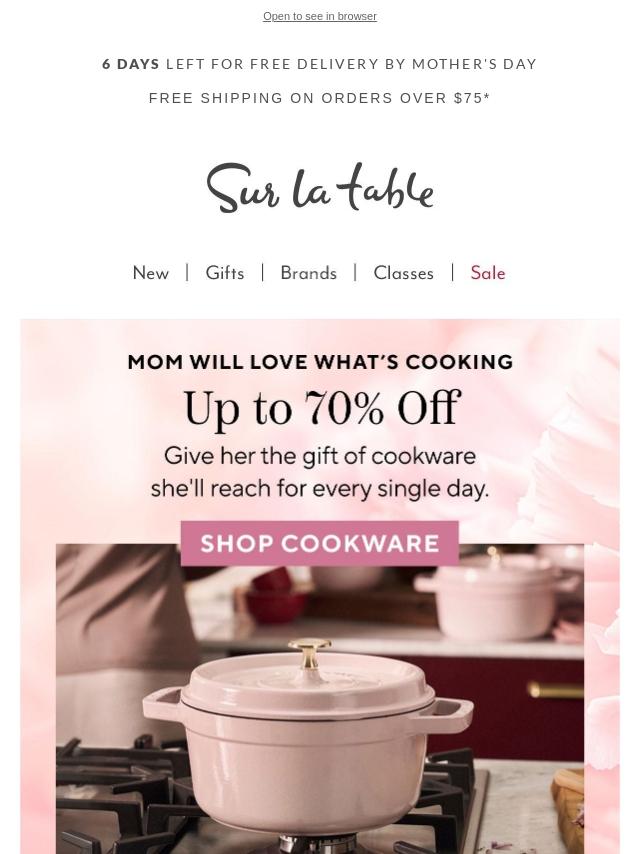This screenshot has height=854, width=640.
Task: Click the gold knob on the pot lid
Action: (310, 654)
